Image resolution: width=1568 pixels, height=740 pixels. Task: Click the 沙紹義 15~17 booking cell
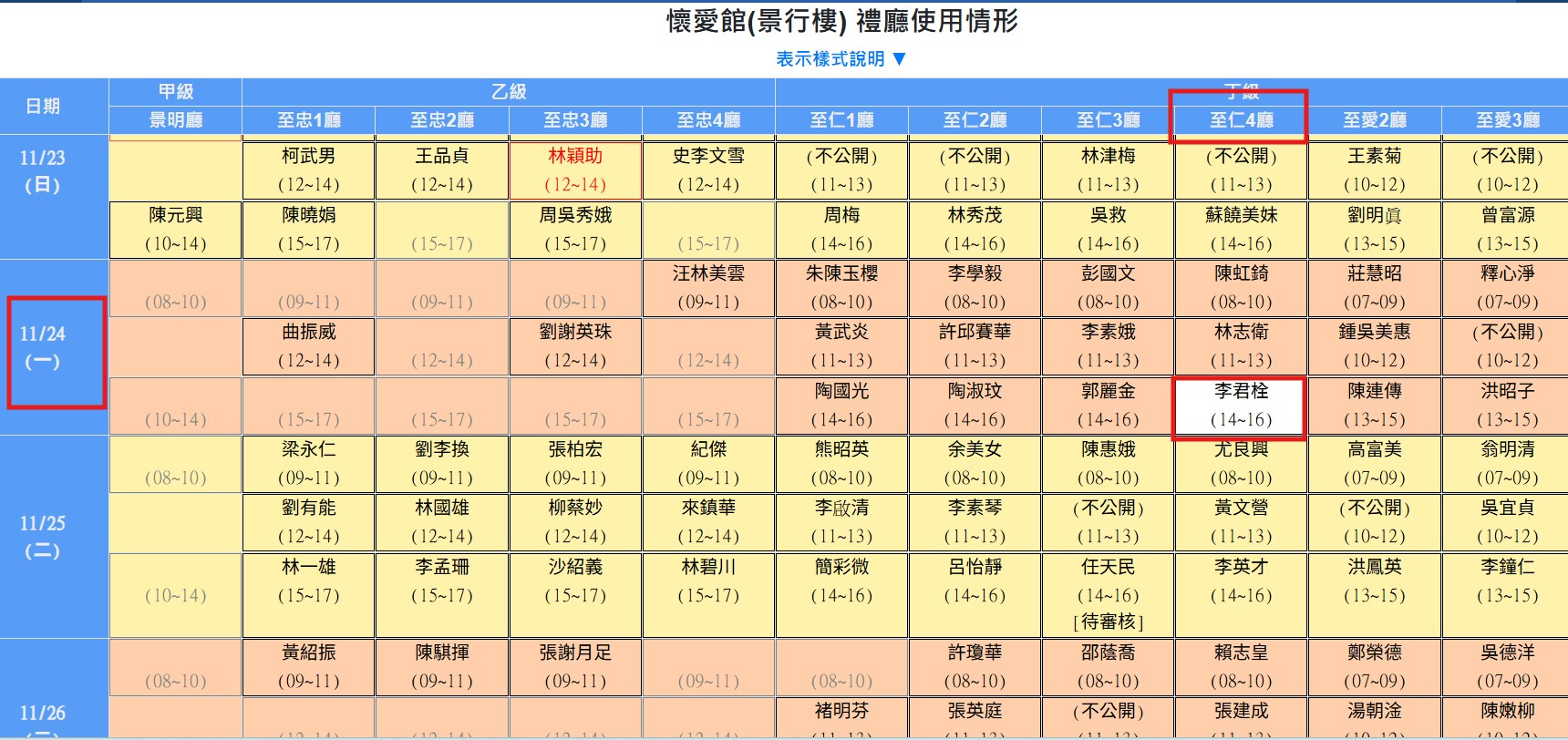pos(575,581)
